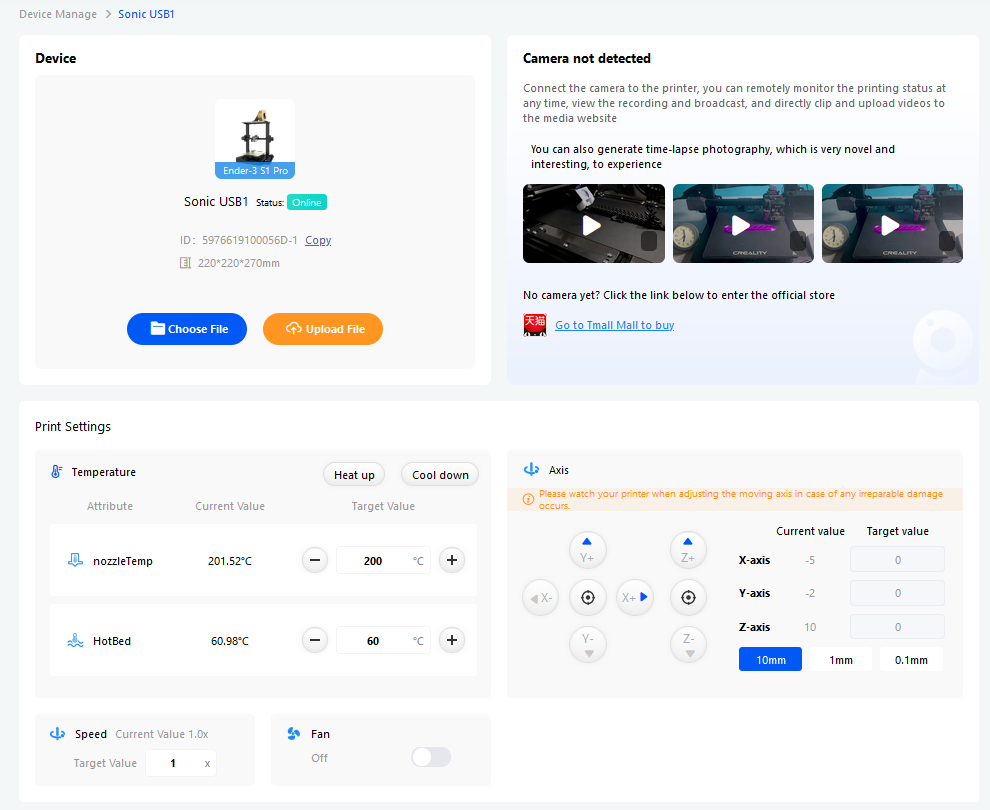
Task: Increase HotBed target temperature with plus
Action: 452,640
